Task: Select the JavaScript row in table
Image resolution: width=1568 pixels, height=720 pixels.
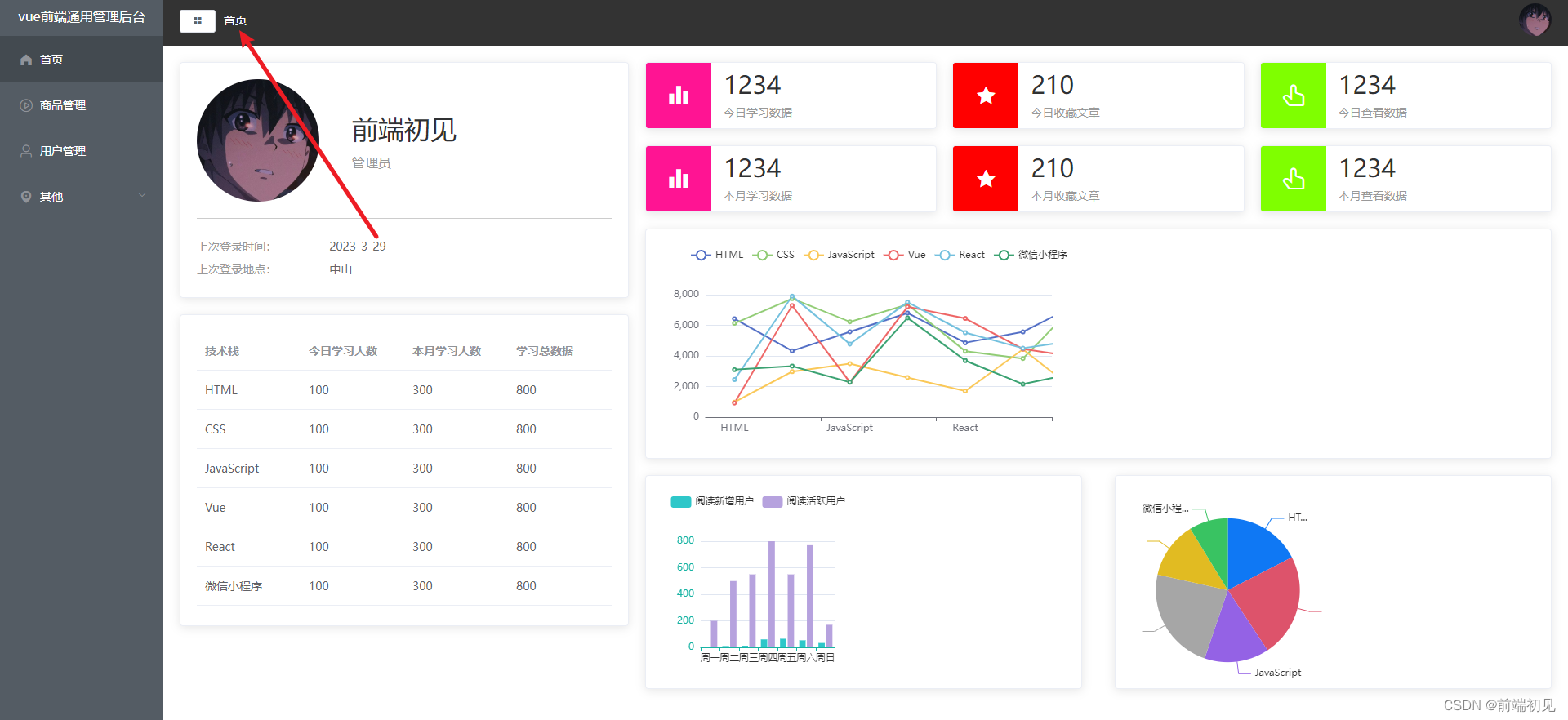Action: [404, 469]
